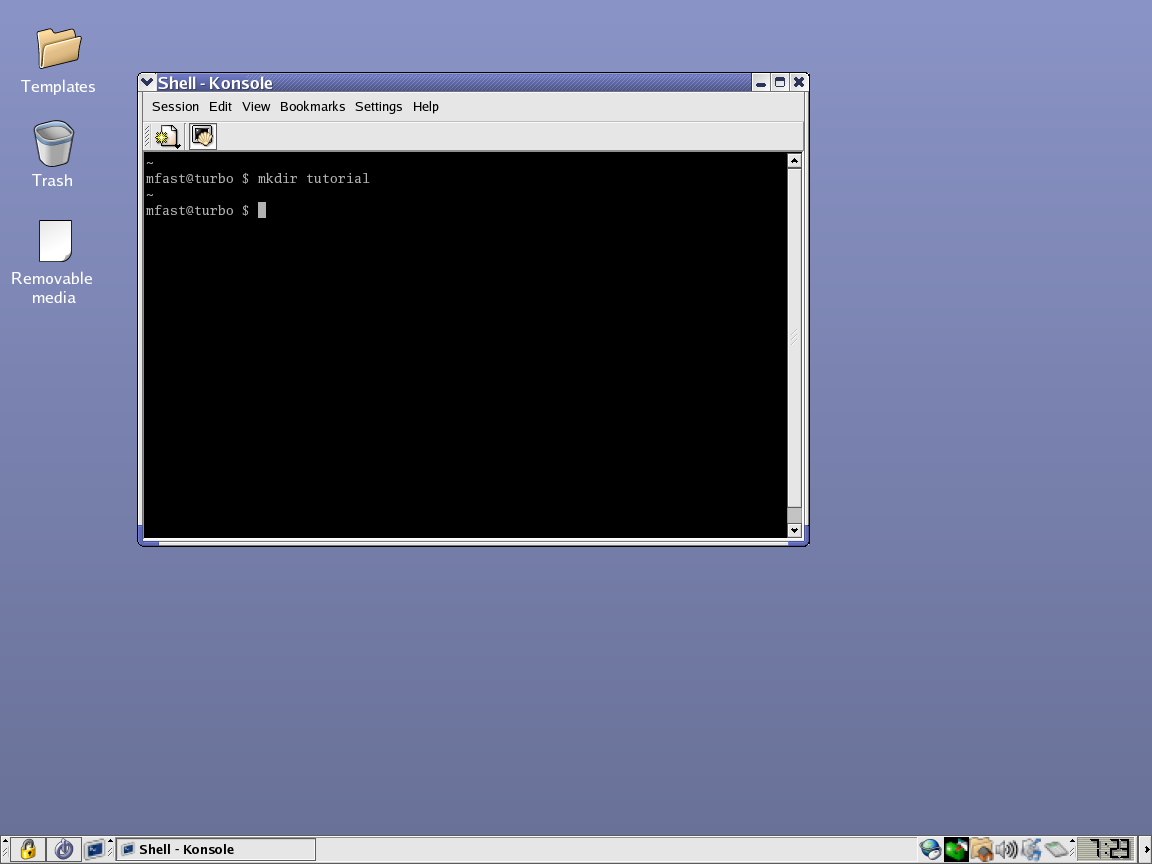Click the globe network tray icon
The width and height of the screenshot is (1152, 864).
click(x=930, y=849)
